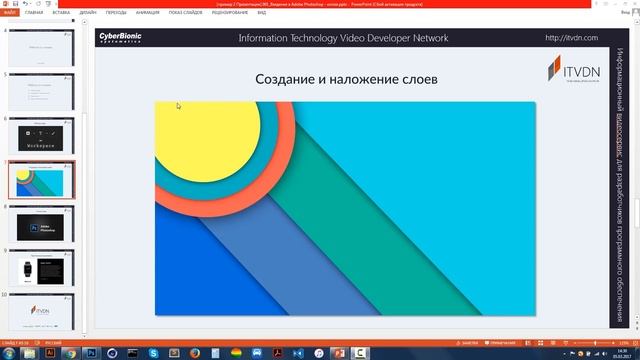This screenshot has width=640, height=360.
Task: Select slide 4 thumbnail in the panel
Action: [x=41, y=48]
